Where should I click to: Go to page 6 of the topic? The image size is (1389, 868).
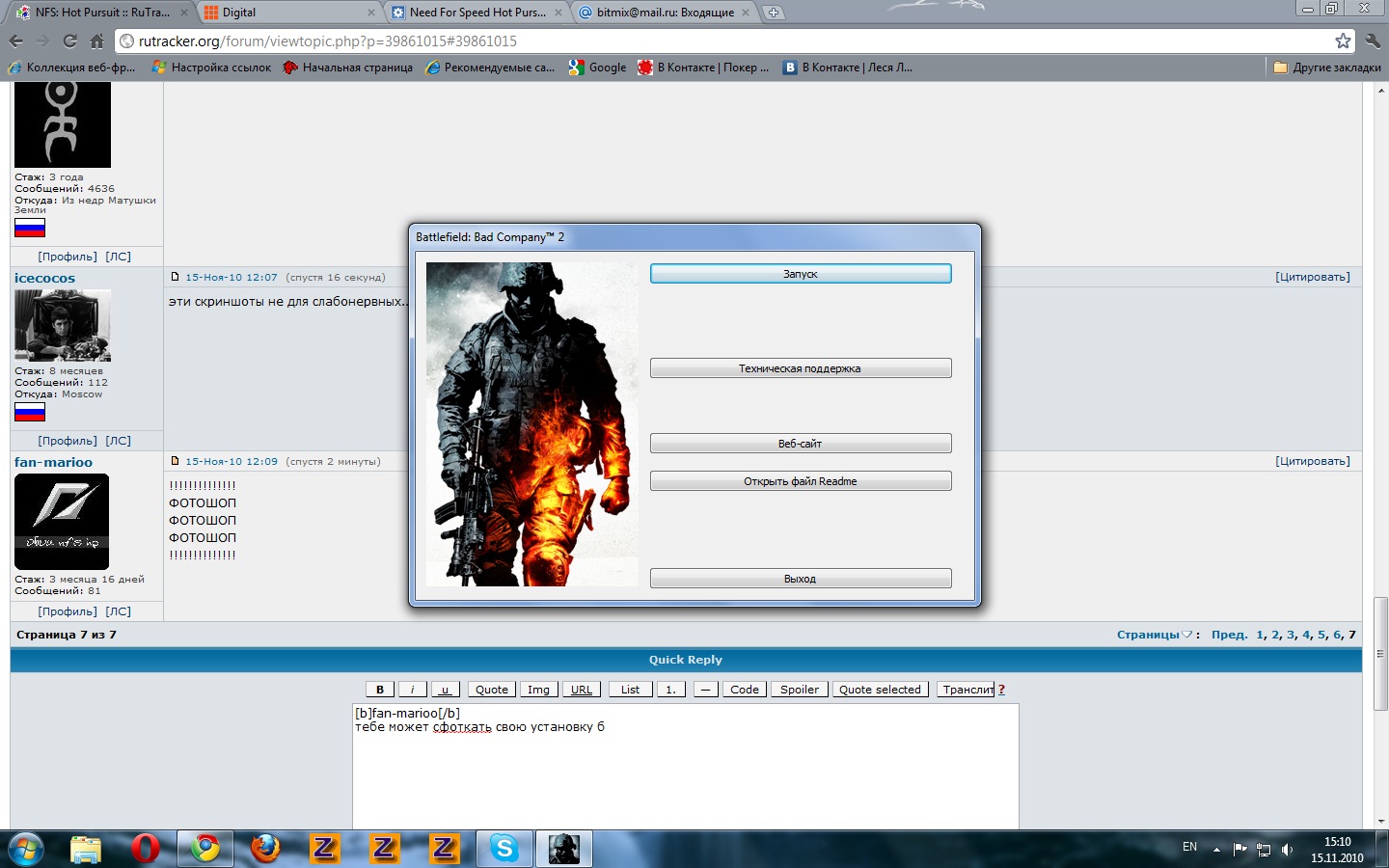click(1337, 635)
